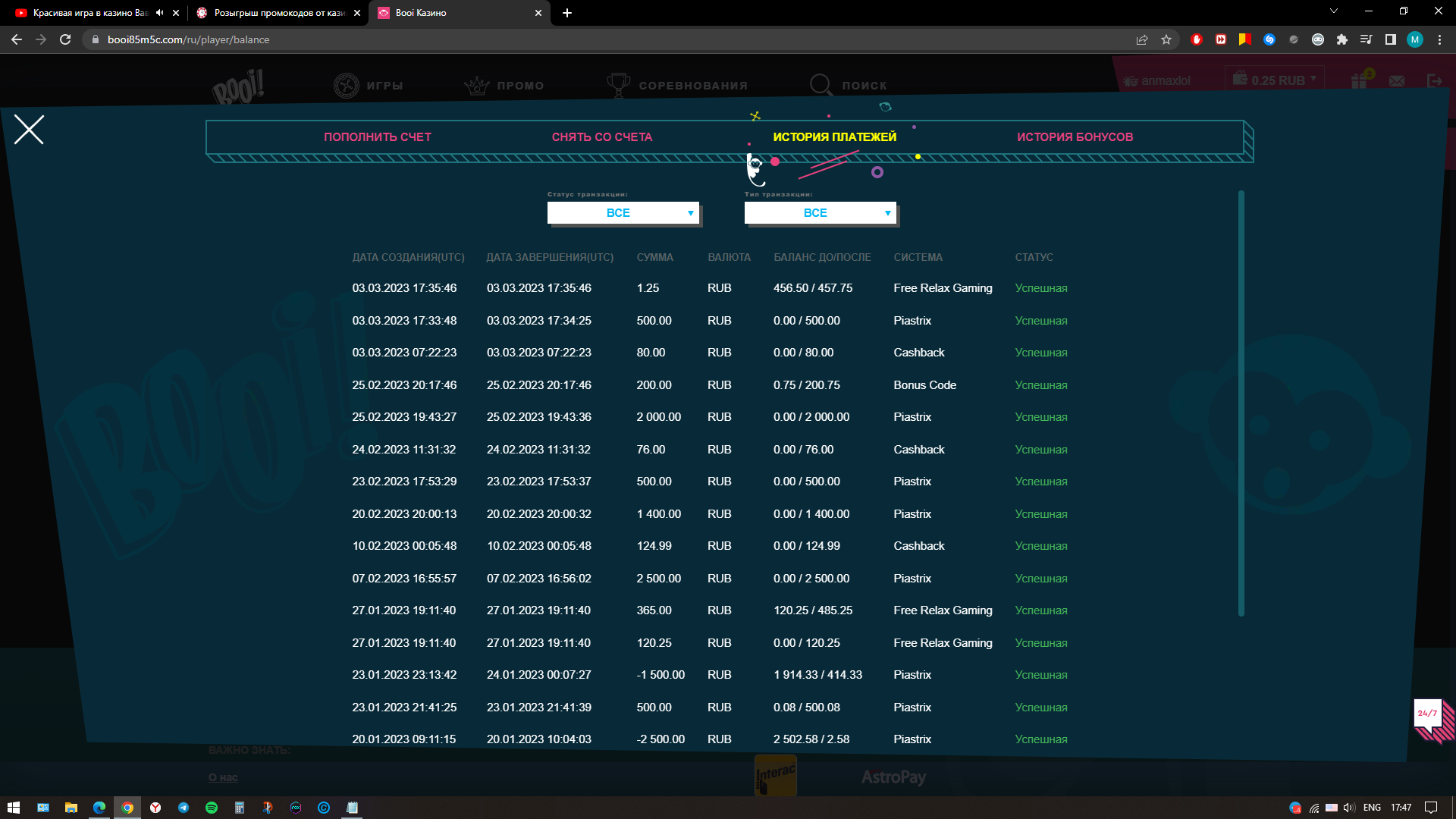
Task: Expand the transaction type dropdown
Action: click(820, 213)
